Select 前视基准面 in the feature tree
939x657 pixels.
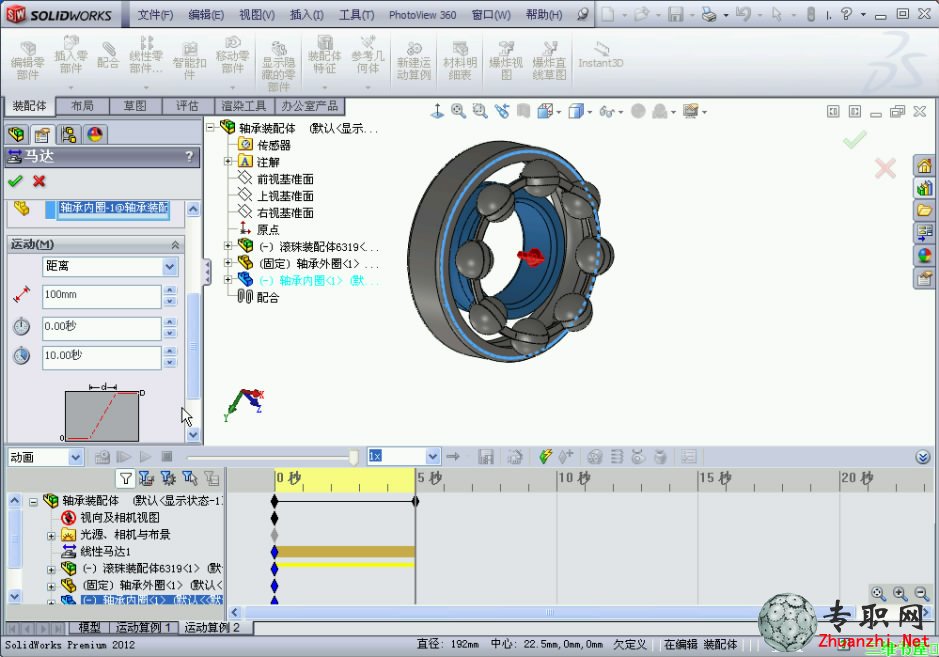click(x=285, y=178)
